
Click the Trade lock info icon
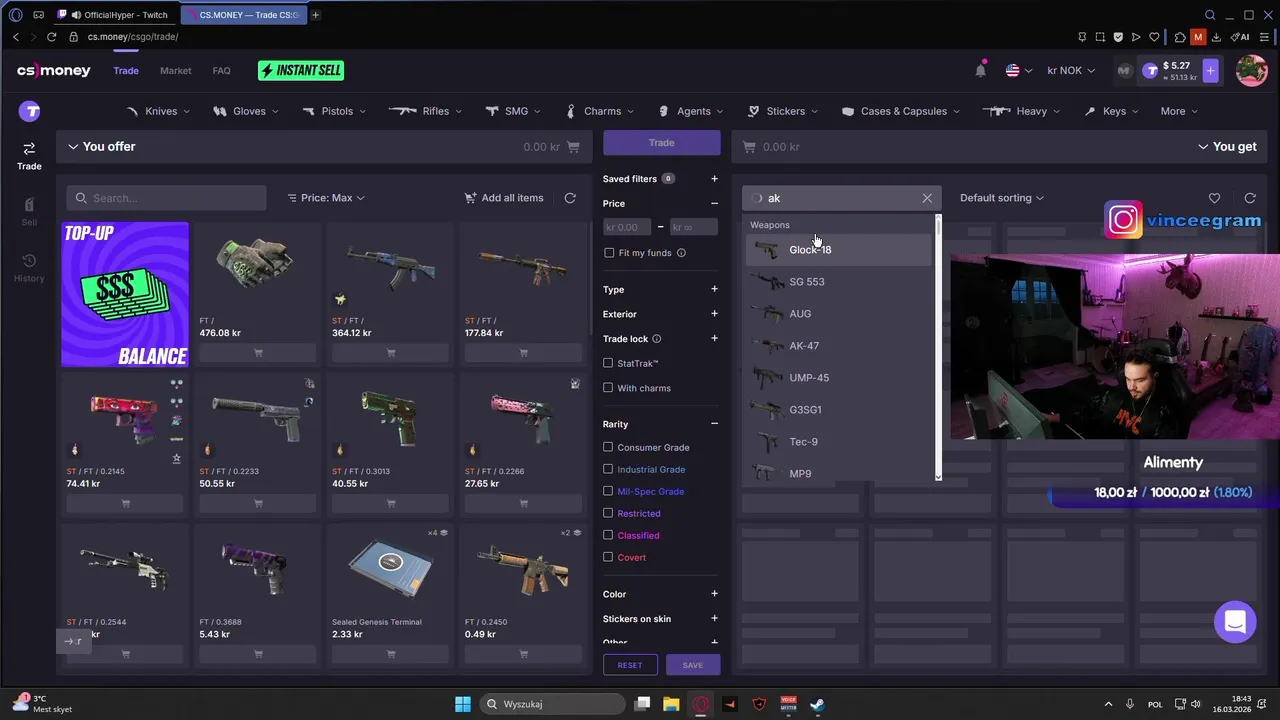click(657, 339)
